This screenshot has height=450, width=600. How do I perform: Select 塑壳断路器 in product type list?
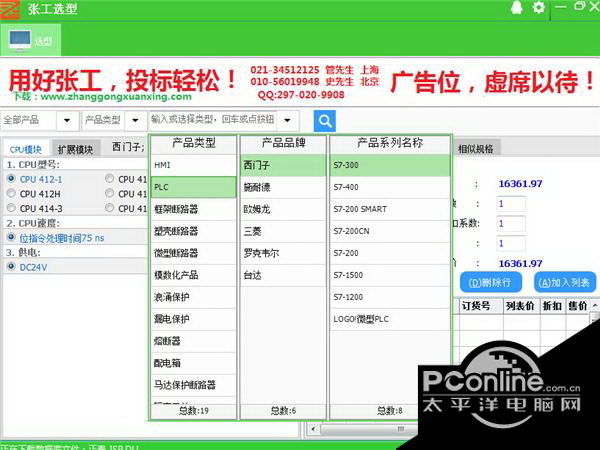[194, 231]
